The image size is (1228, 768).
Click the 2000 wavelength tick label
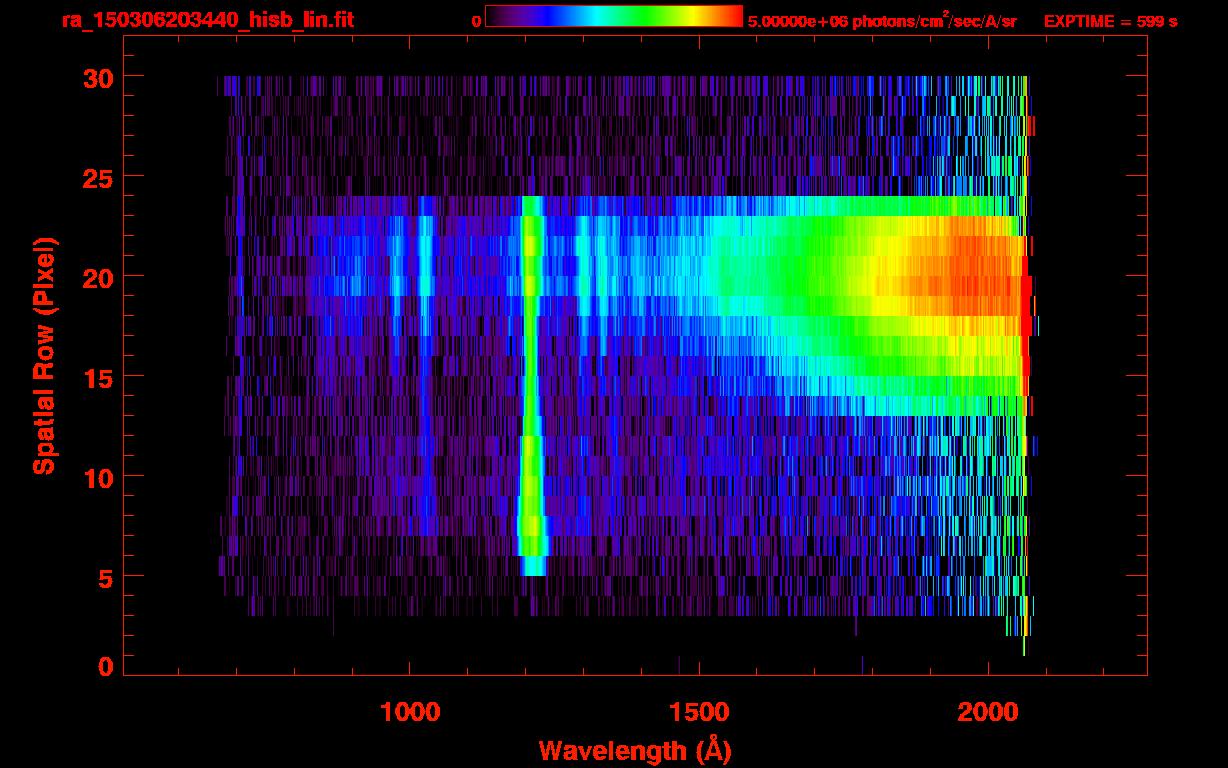988,712
